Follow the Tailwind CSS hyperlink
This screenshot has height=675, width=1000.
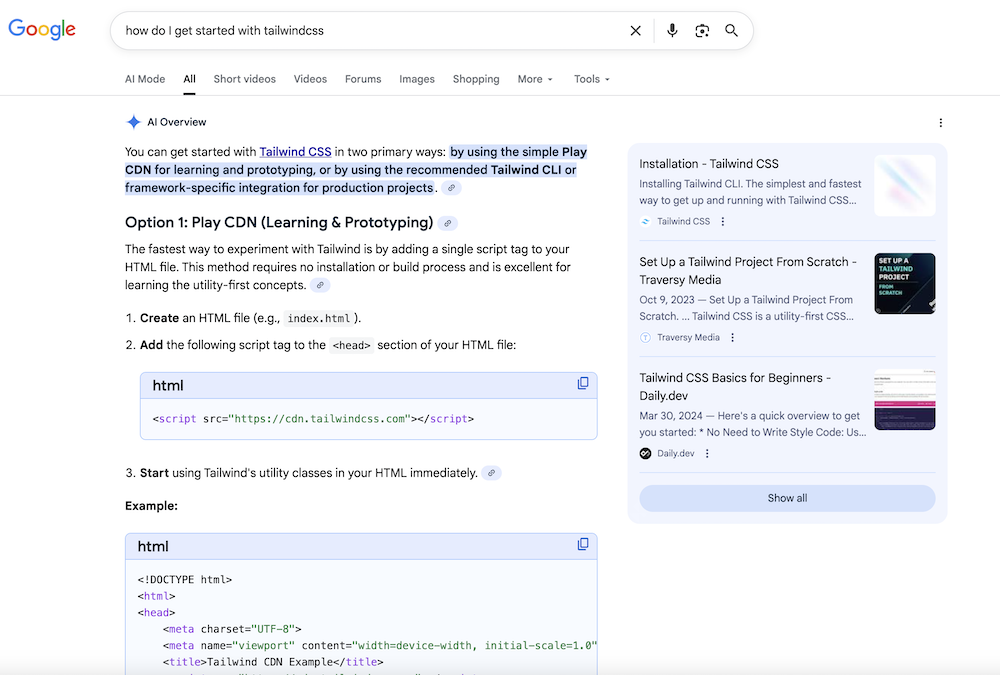pos(295,152)
